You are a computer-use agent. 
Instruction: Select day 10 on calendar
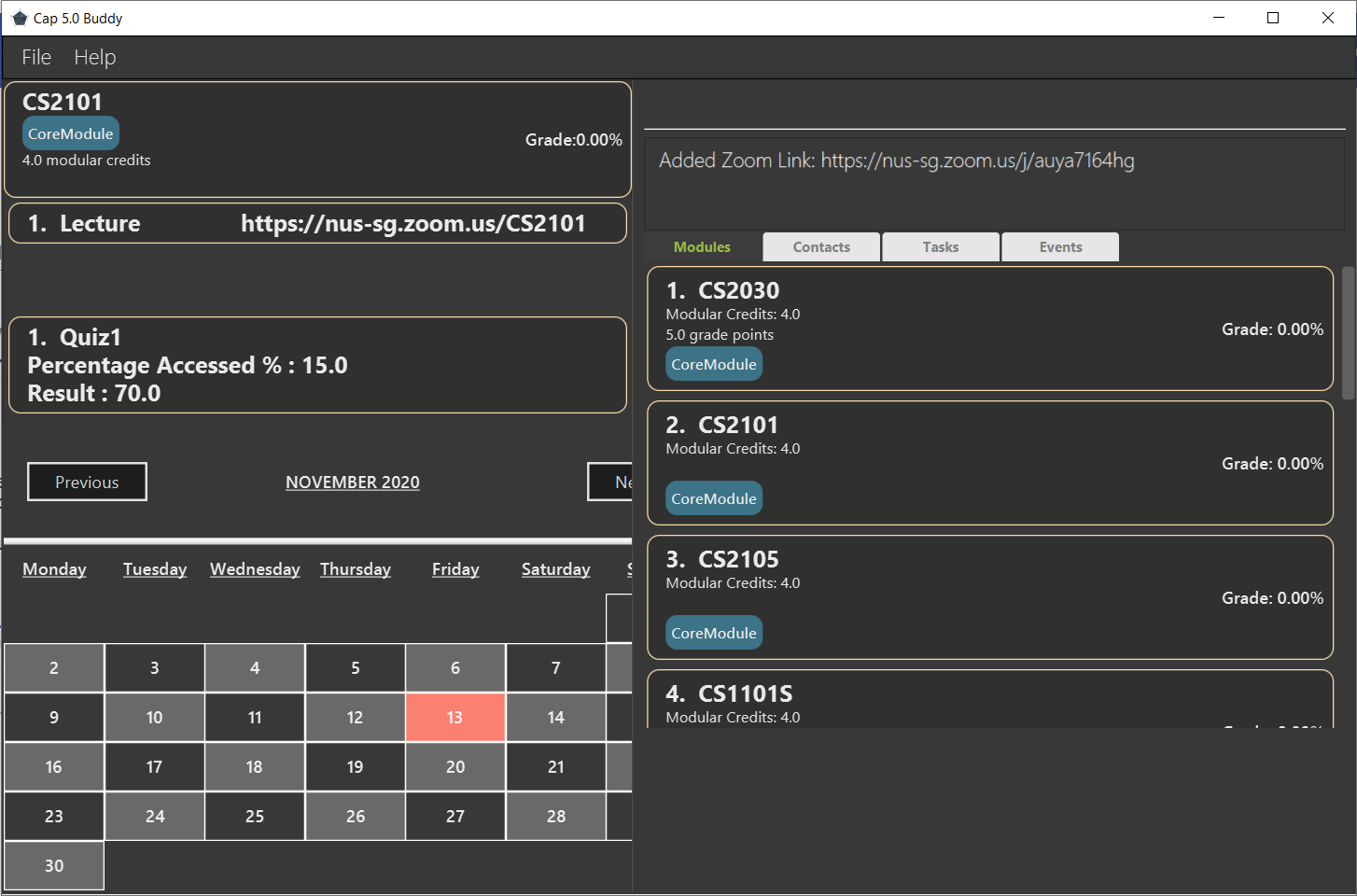[x=155, y=717]
